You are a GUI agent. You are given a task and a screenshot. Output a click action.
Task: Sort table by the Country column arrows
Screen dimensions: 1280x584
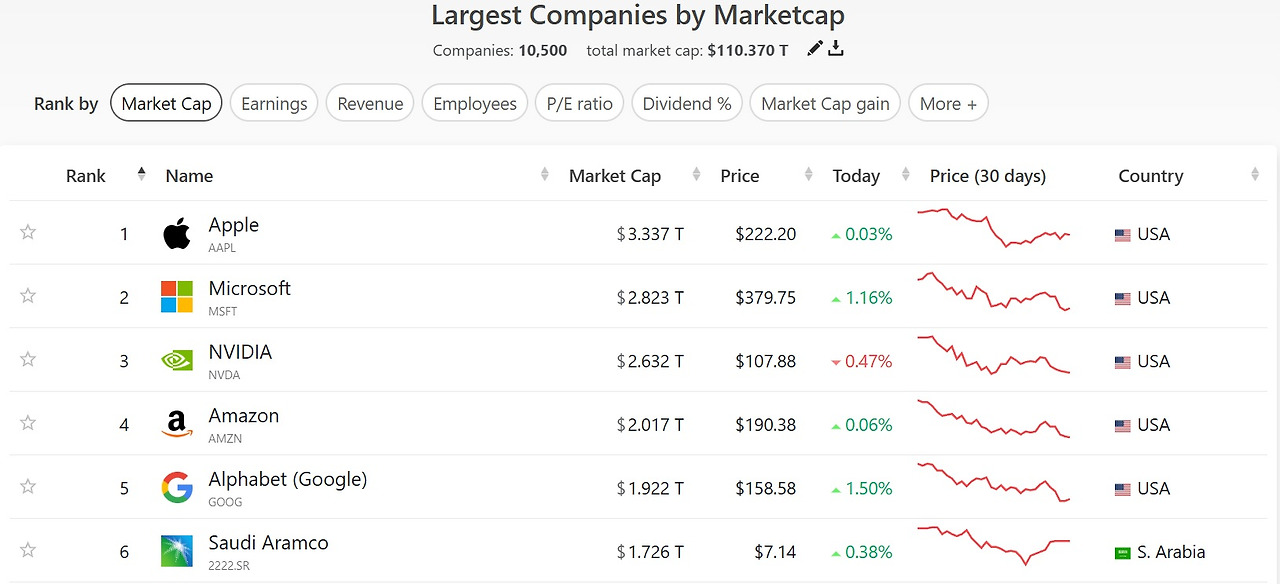point(1255,175)
